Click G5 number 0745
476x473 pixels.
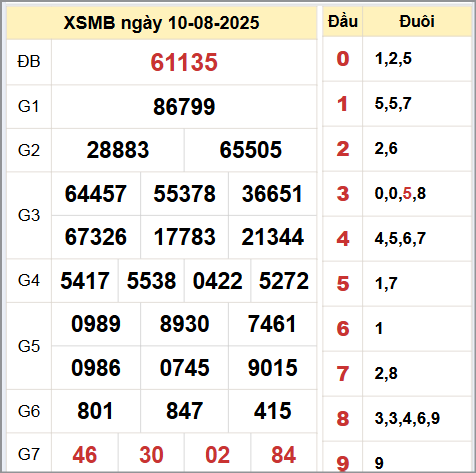coord(184,368)
